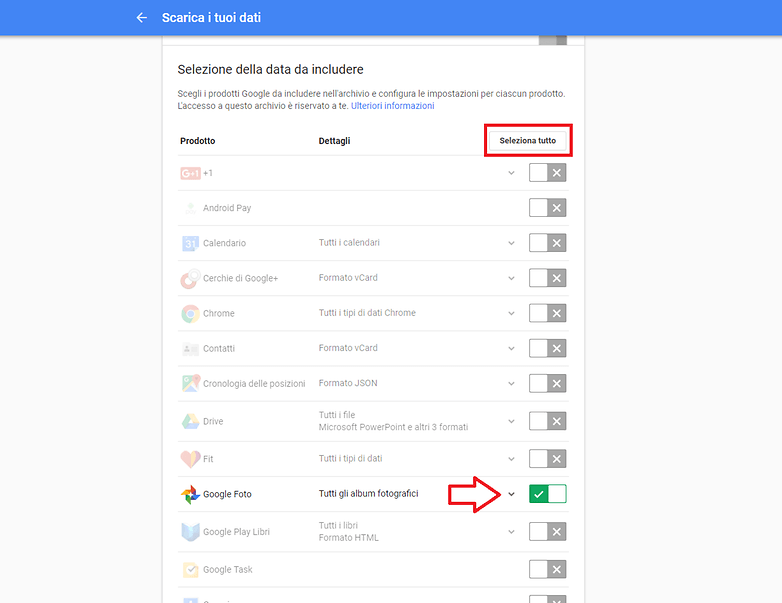Click the Chrome browser icon
Screen dimensions: 782x603
tap(190, 313)
